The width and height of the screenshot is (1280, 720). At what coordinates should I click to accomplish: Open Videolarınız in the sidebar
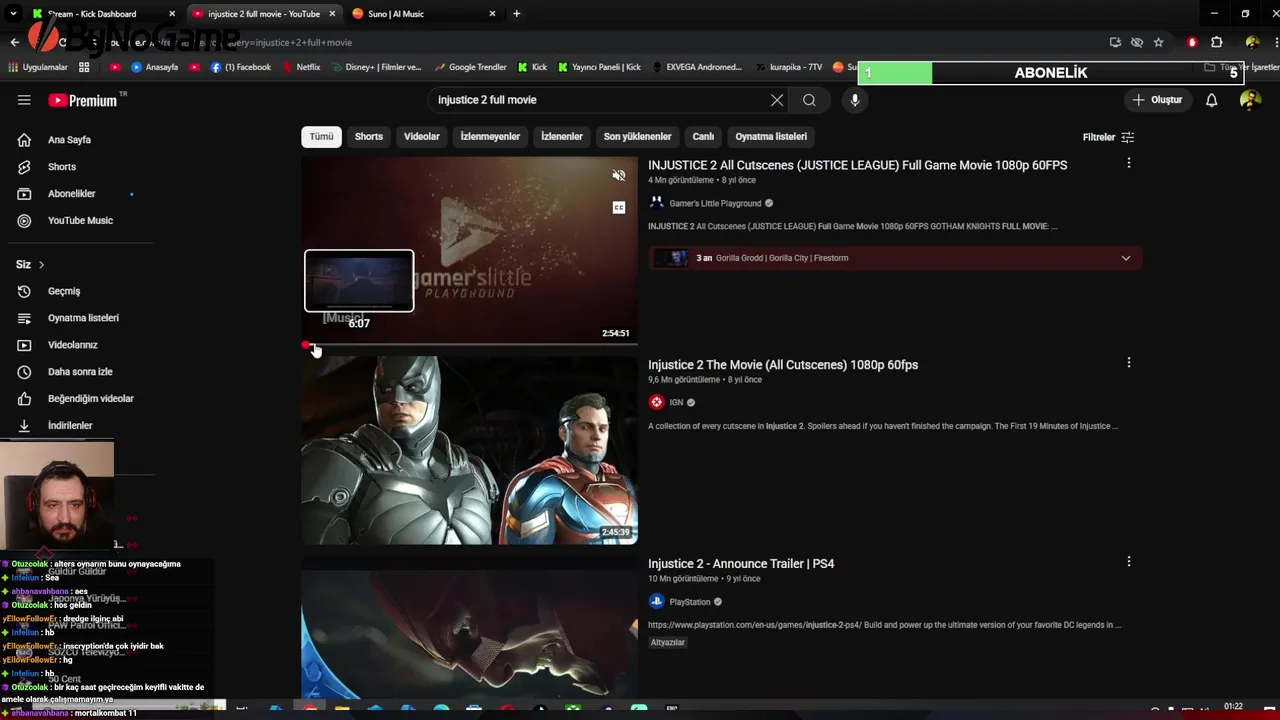tap(72, 345)
